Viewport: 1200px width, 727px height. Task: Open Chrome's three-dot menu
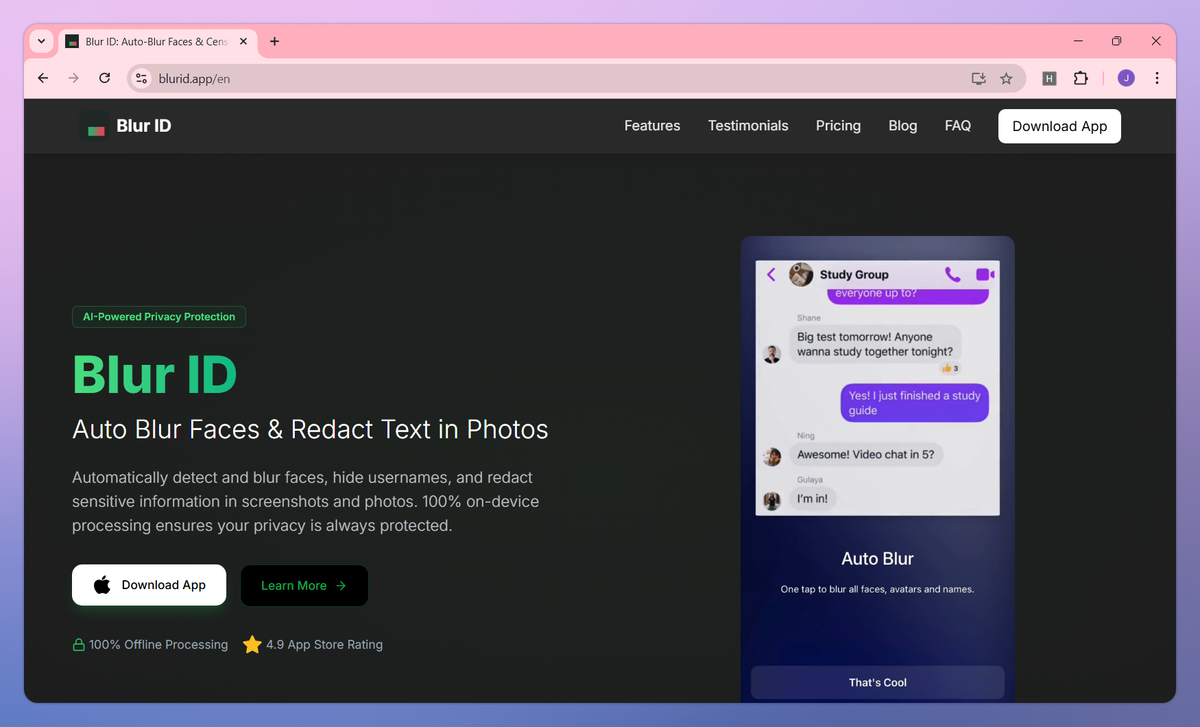(1157, 77)
